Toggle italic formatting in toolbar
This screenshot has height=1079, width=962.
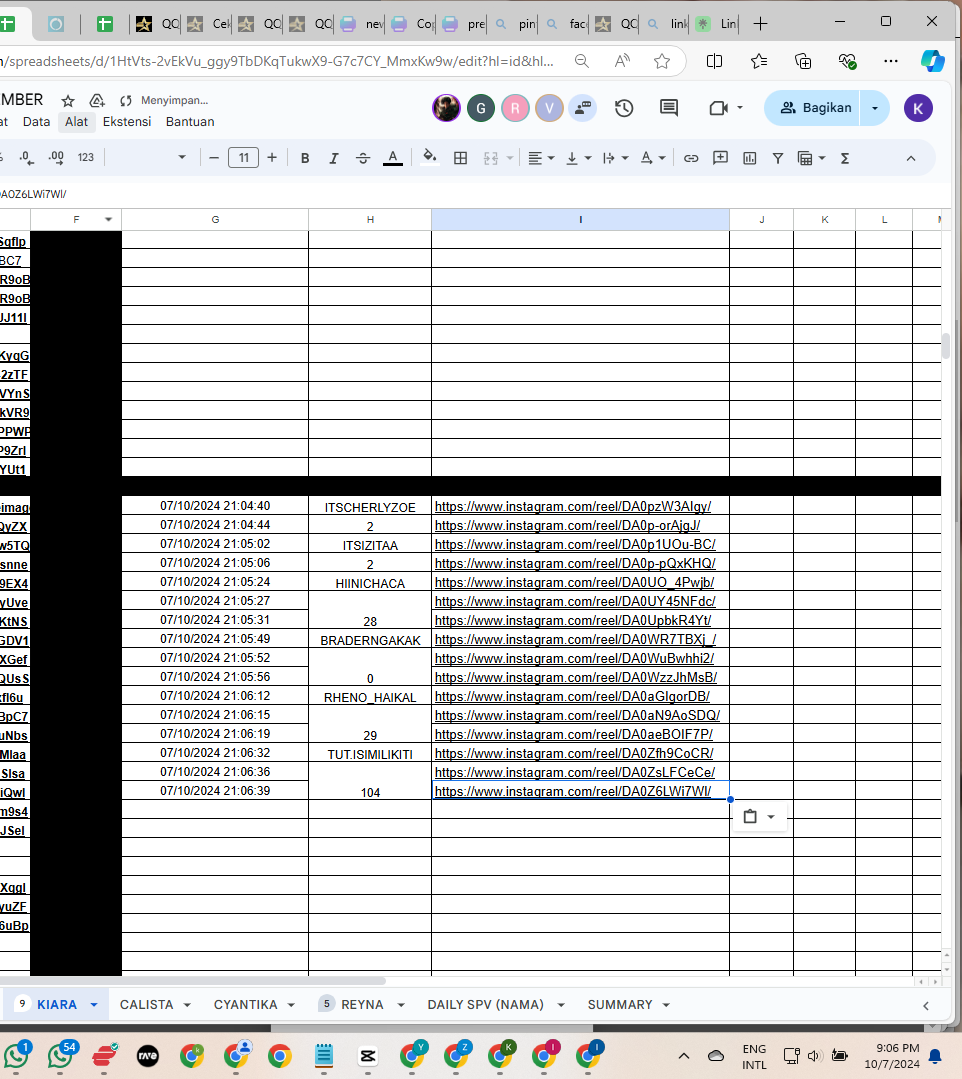click(x=334, y=158)
